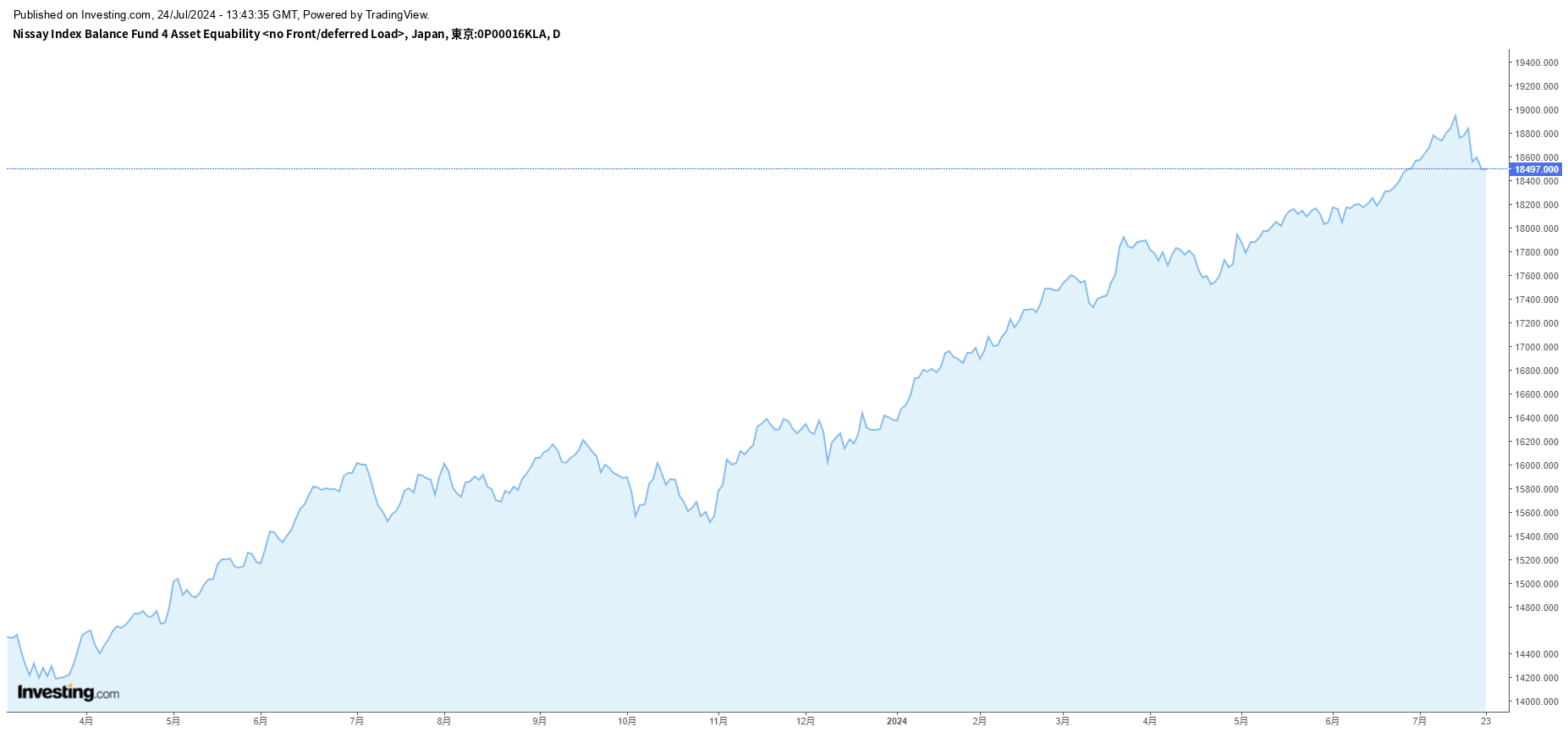Image resolution: width=1568 pixels, height=732 pixels.
Task: Click the 19400.000 price axis label
Action: click(1537, 63)
